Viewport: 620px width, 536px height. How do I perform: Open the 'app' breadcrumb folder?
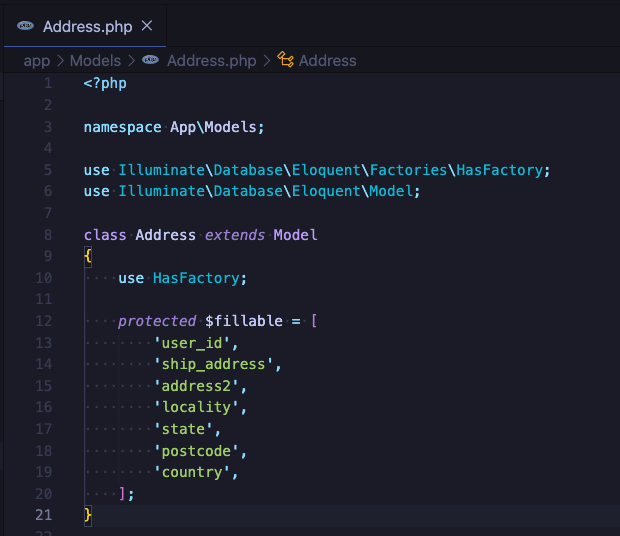tap(36, 61)
